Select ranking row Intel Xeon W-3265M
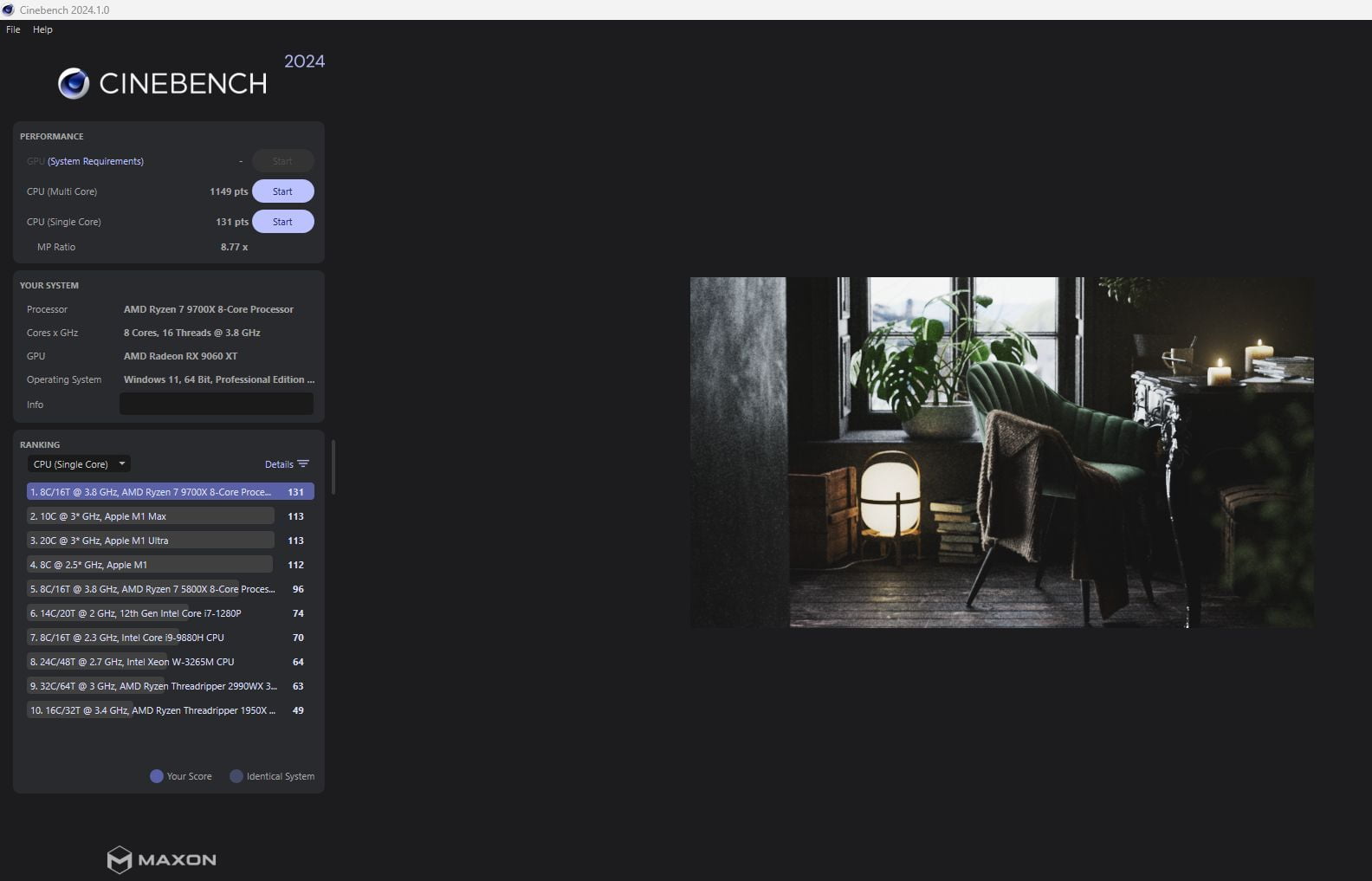The width and height of the screenshot is (1372, 881). tap(170, 662)
